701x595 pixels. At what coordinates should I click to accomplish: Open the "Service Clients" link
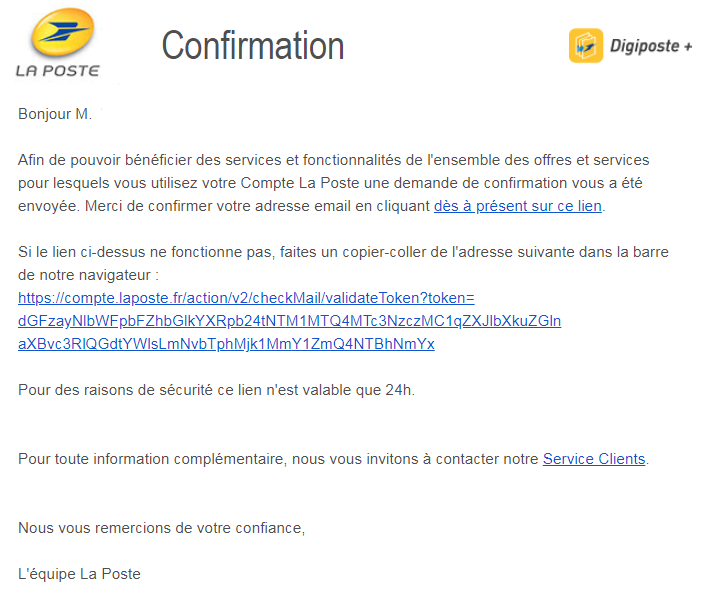tap(594, 459)
